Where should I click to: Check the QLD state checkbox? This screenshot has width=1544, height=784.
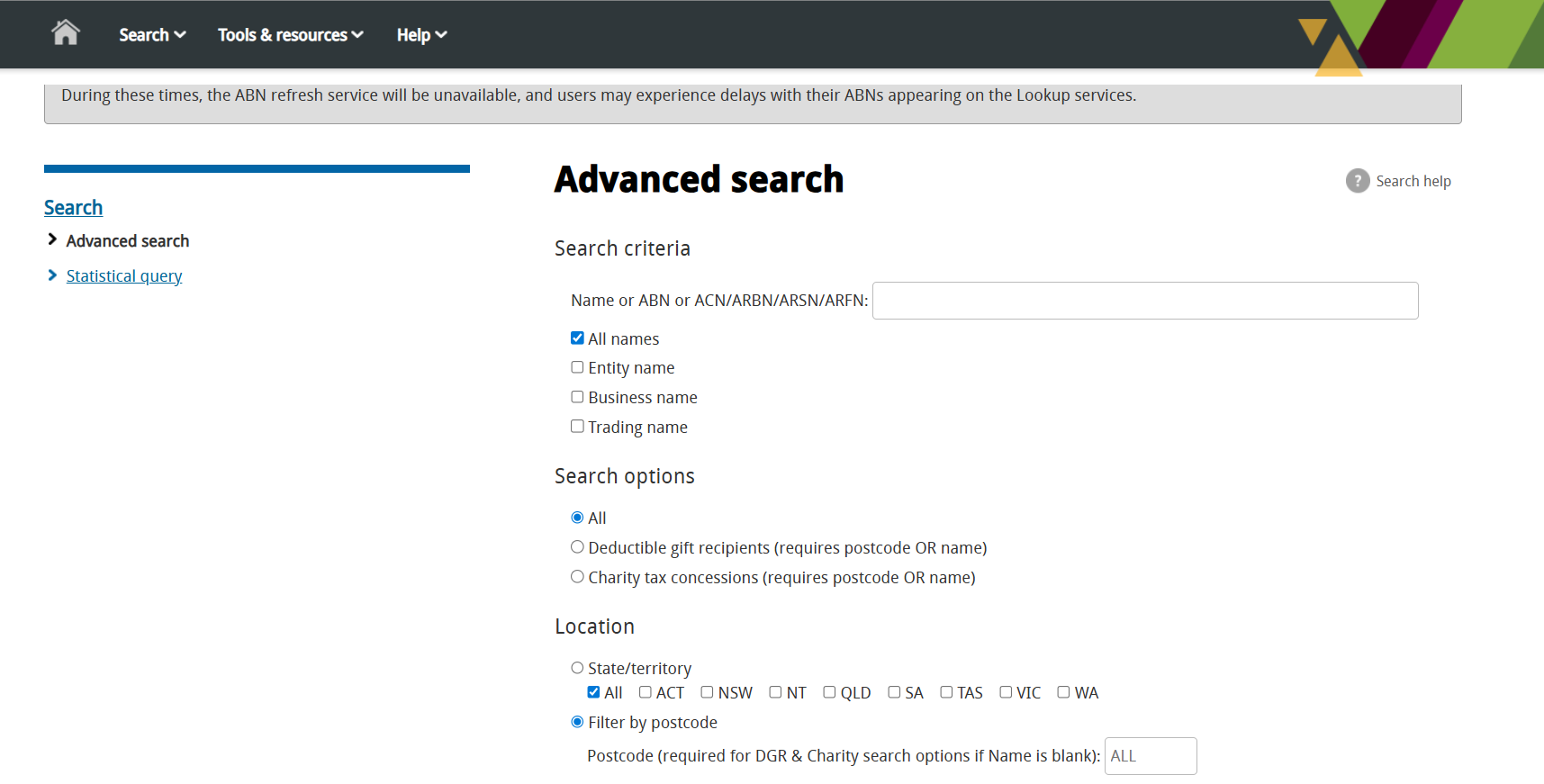coord(829,692)
